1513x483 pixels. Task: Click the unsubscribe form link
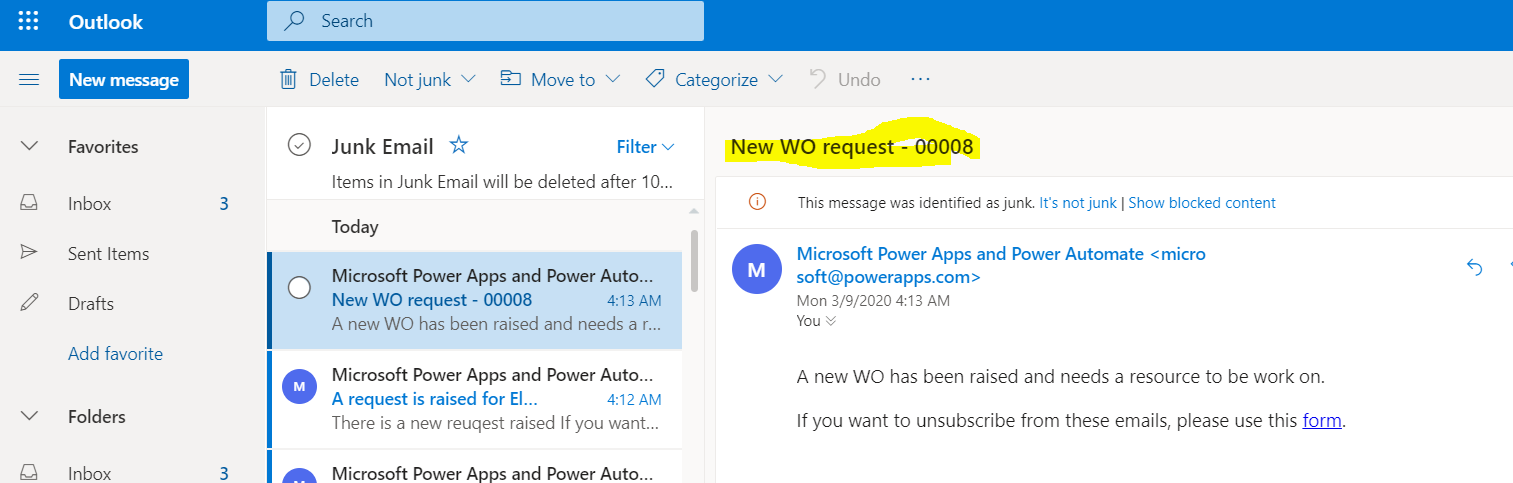[1322, 421]
